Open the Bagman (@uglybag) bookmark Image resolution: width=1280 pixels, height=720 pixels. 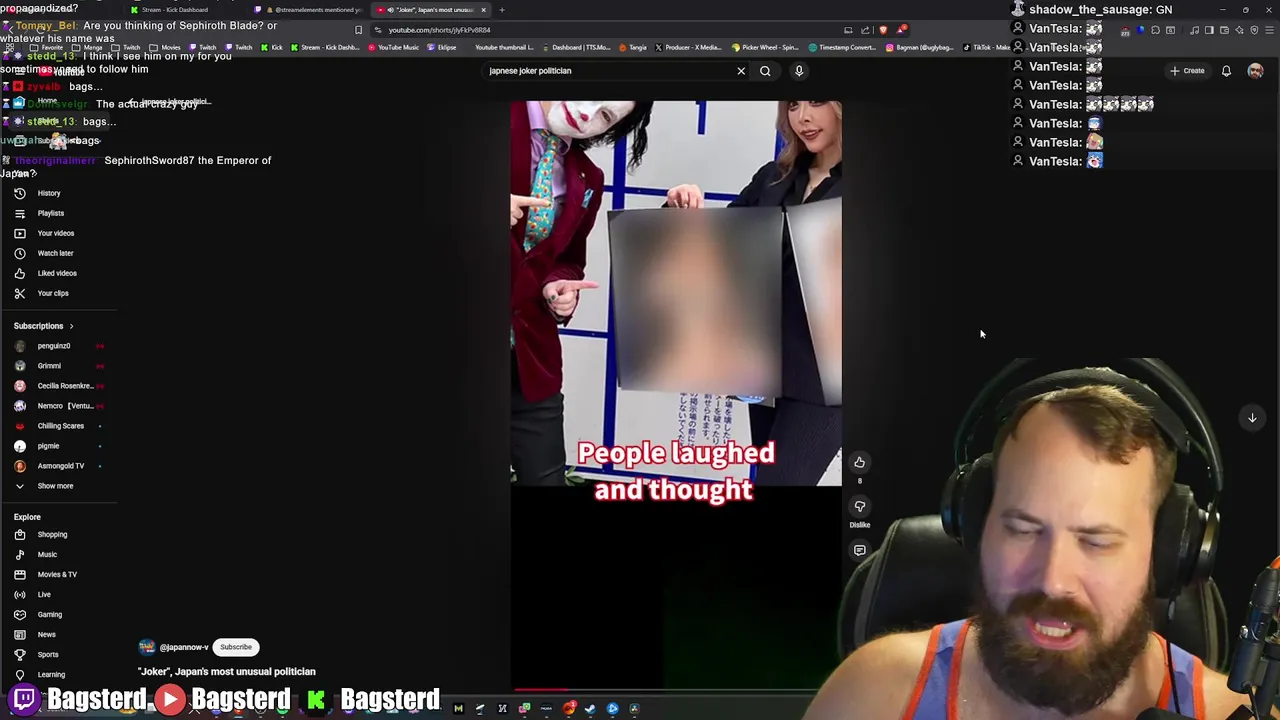[x=919, y=48]
